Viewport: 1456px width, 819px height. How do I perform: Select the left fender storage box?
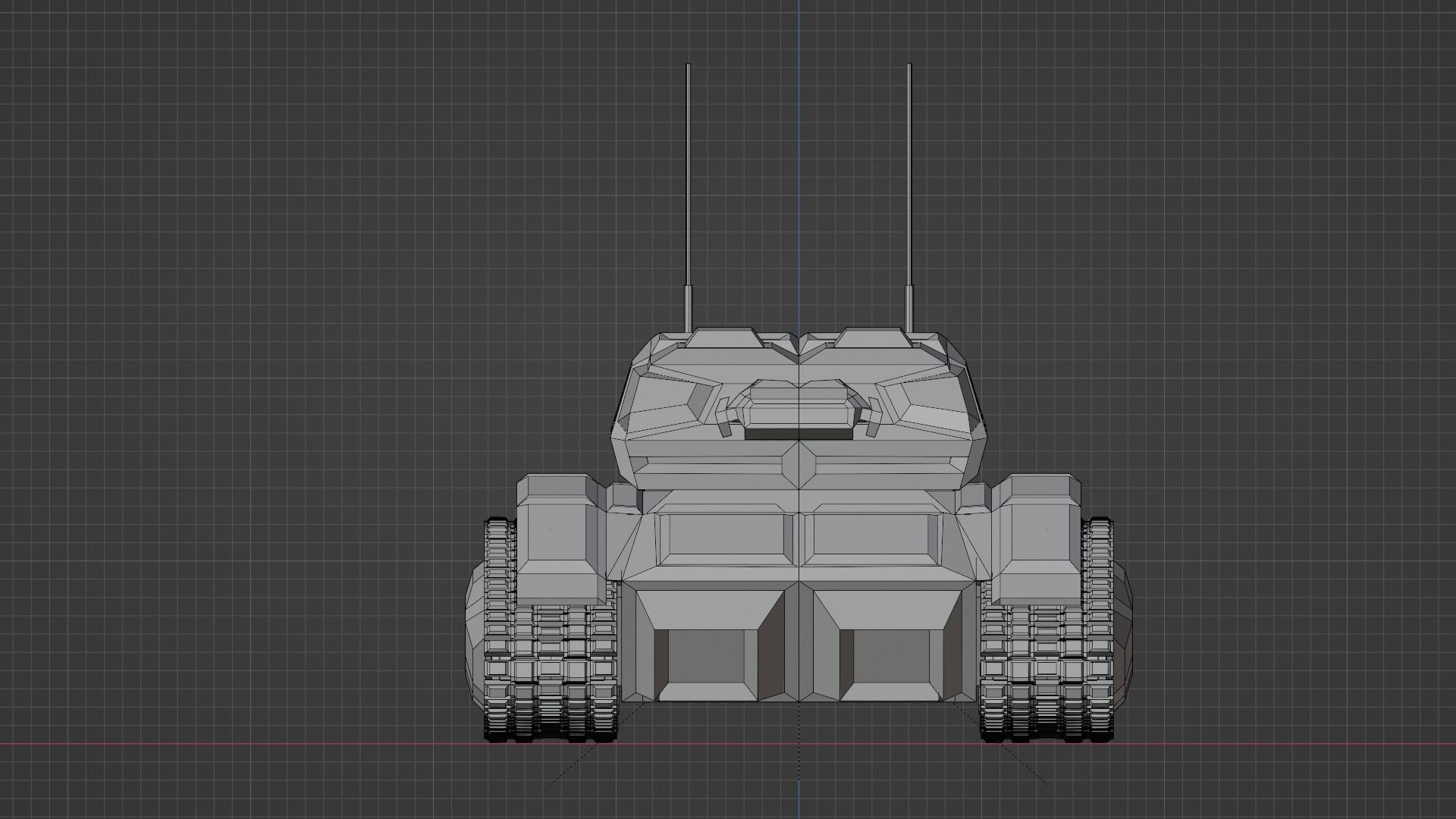click(x=561, y=539)
